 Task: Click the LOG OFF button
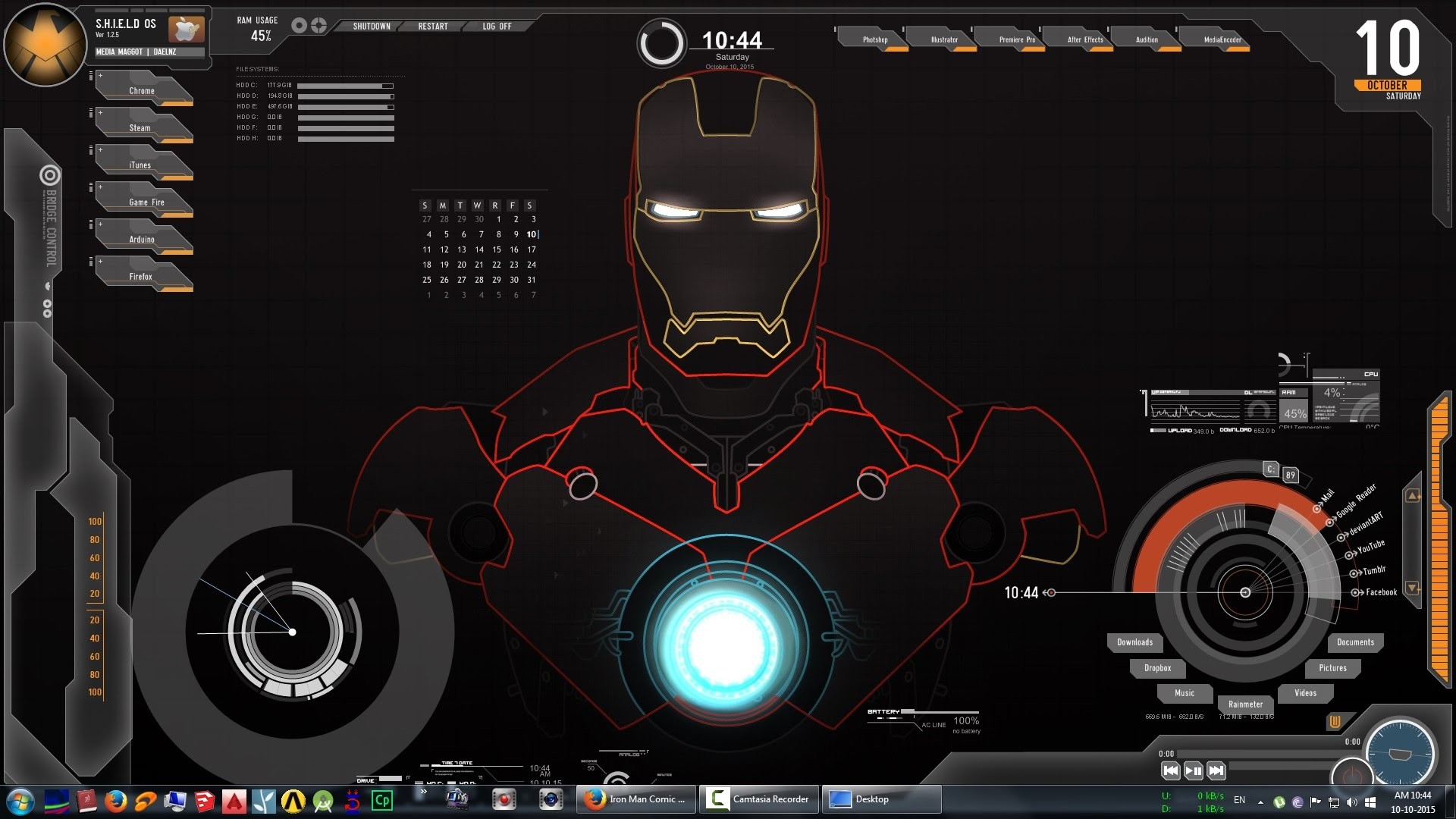(x=497, y=25)
